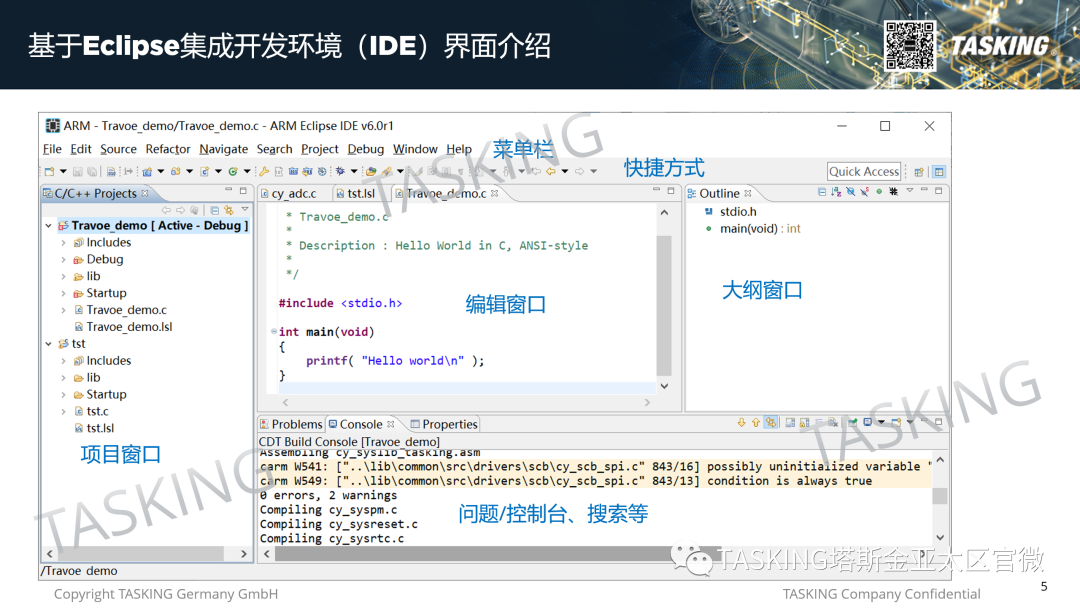1080x608 pixels.
Task: Close the Travoe_demo.c editor tab
Action: [x=495, y=193]
